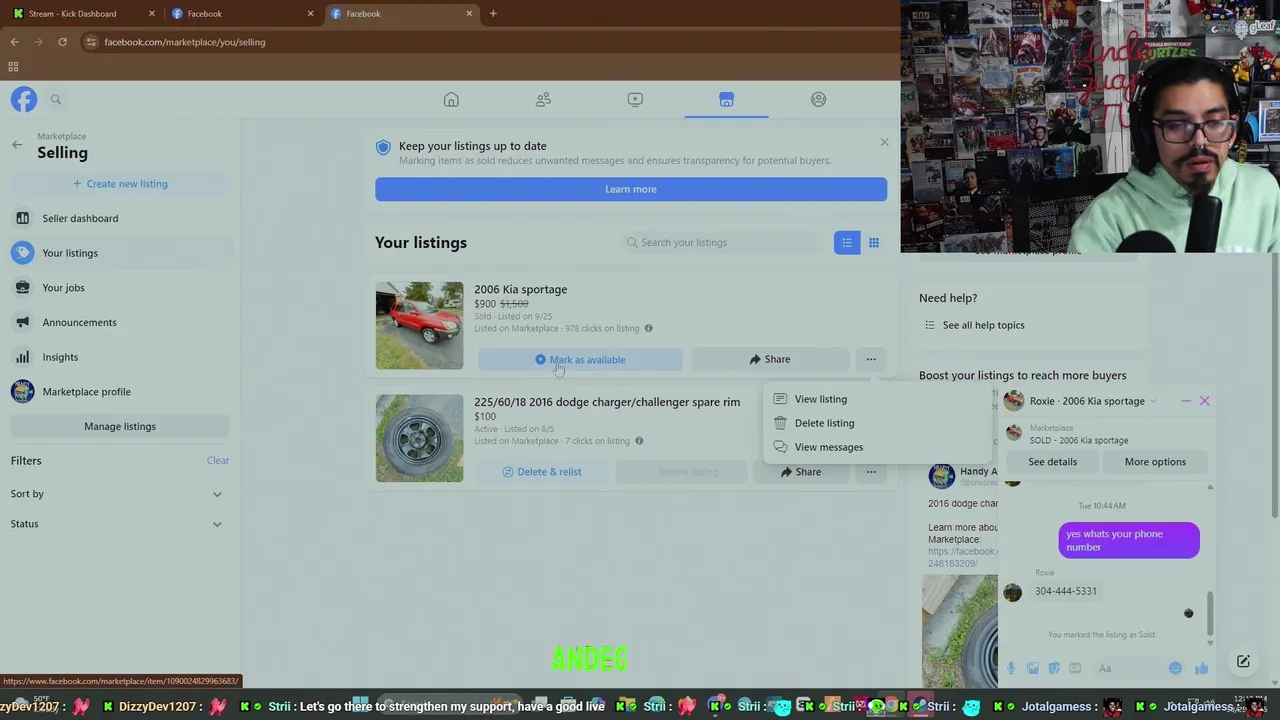The height and width of the screenshot is (720, 1280).
Task: Expand the Sort by filter
Action: point(217,494)
